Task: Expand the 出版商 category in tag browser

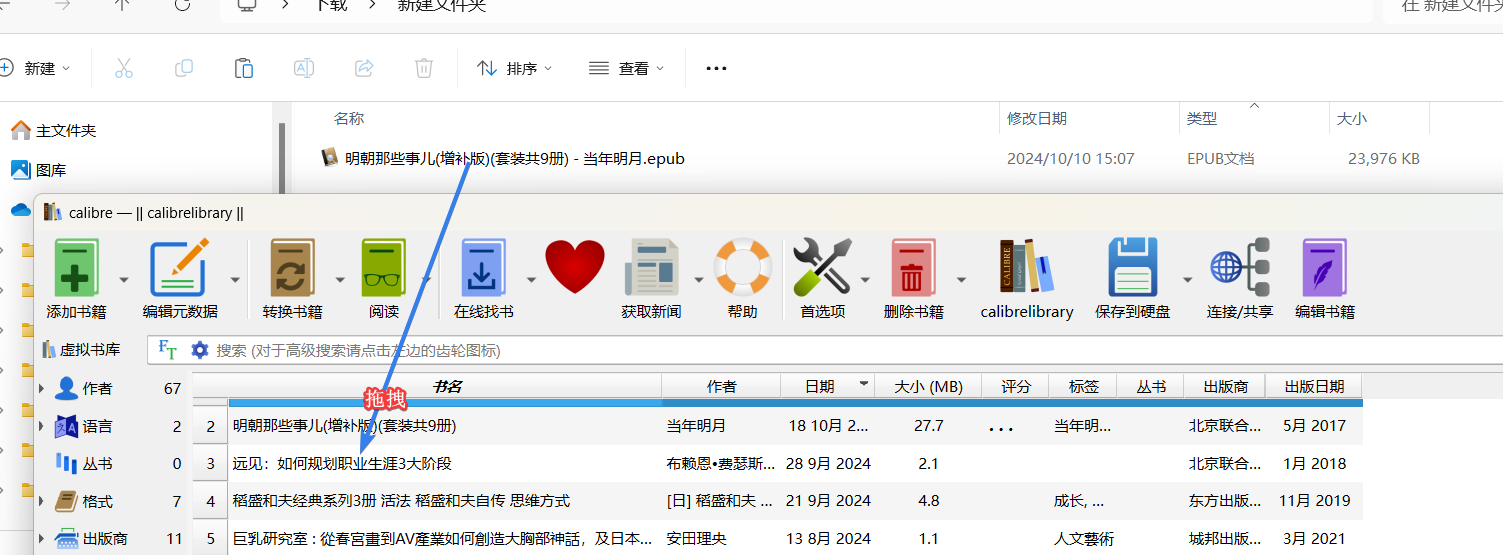Action: (x=41, y=539)
